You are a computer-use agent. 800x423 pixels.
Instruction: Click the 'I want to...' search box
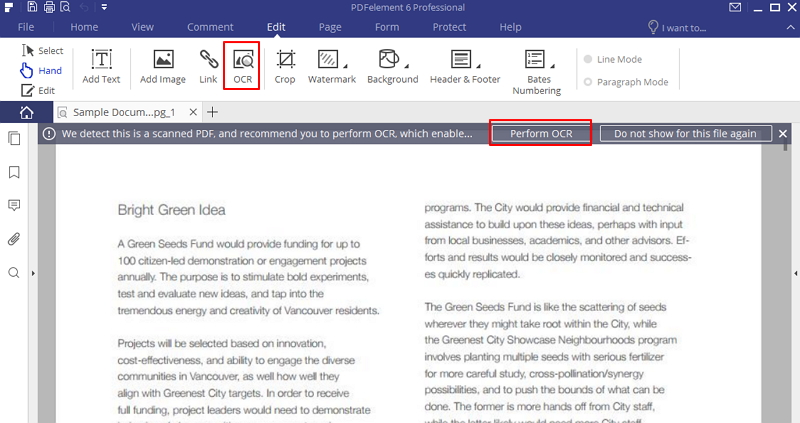tap(677, 28)
